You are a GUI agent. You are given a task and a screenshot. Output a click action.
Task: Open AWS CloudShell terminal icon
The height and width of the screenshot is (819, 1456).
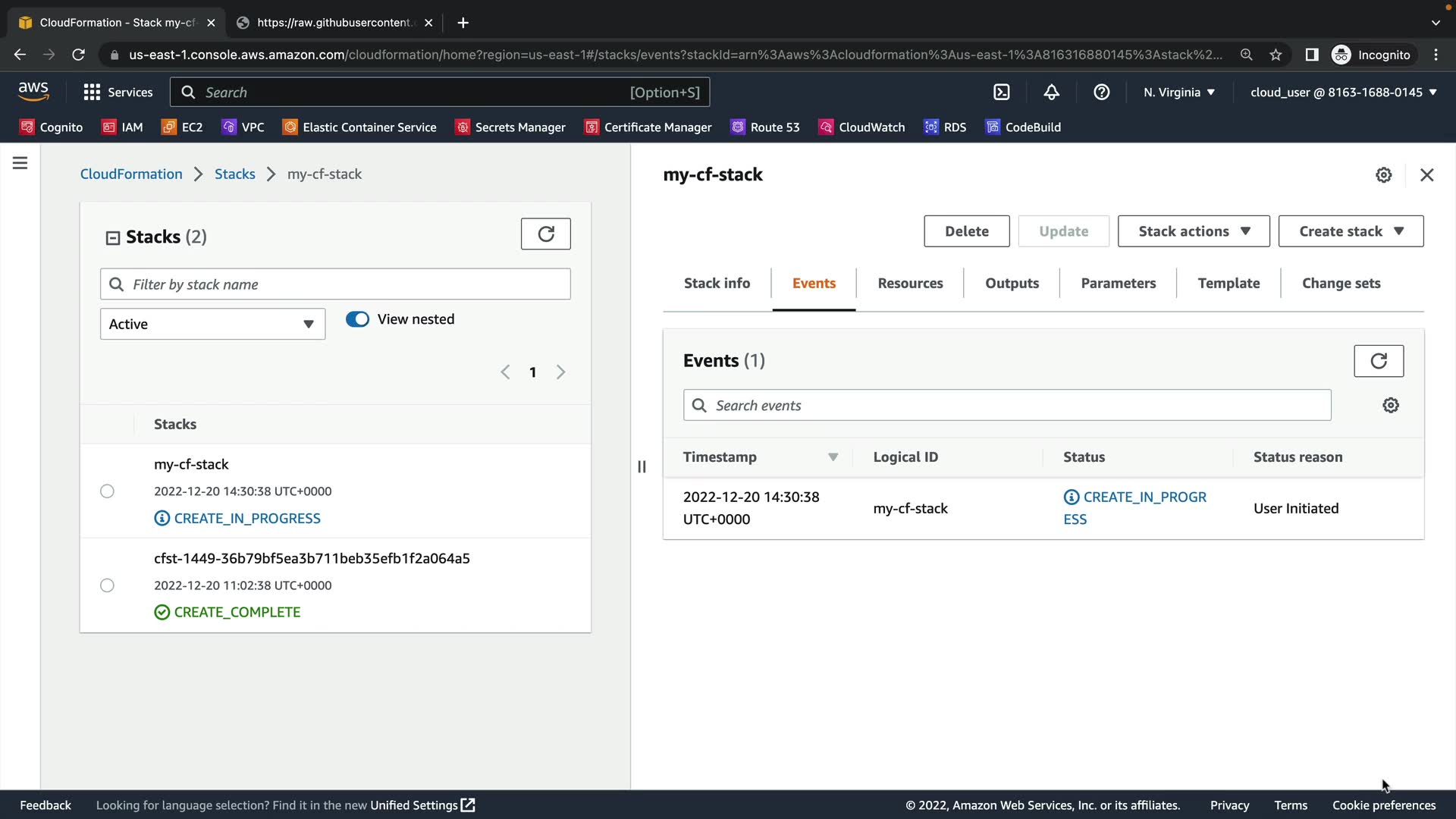1001,93
